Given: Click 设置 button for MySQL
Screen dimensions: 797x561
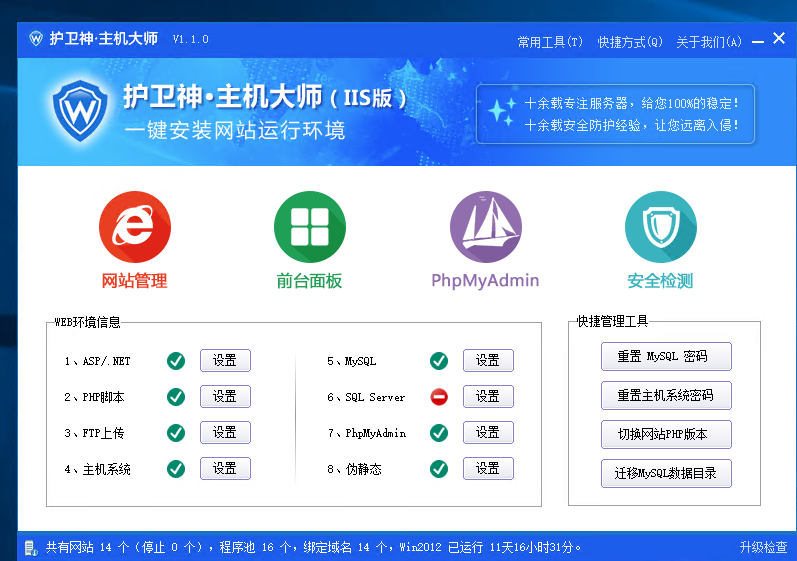Looking at the screenshot, I should pos(488,360).
